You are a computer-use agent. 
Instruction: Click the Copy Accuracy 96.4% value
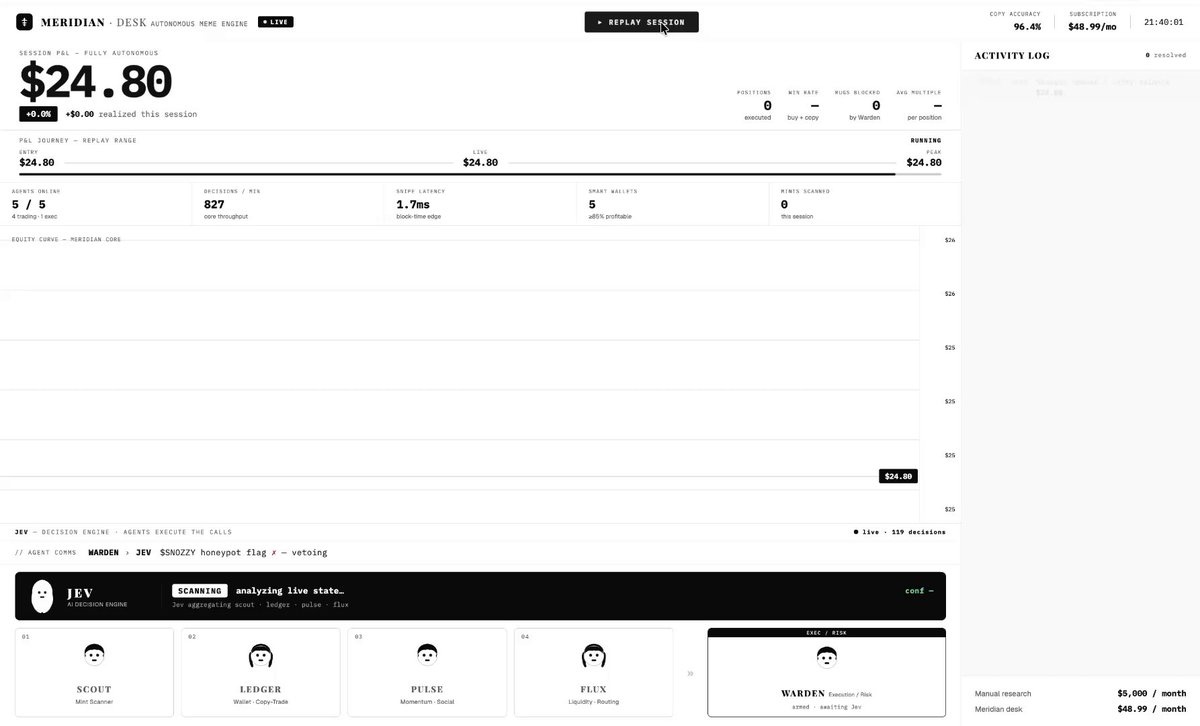[1027, 27]
